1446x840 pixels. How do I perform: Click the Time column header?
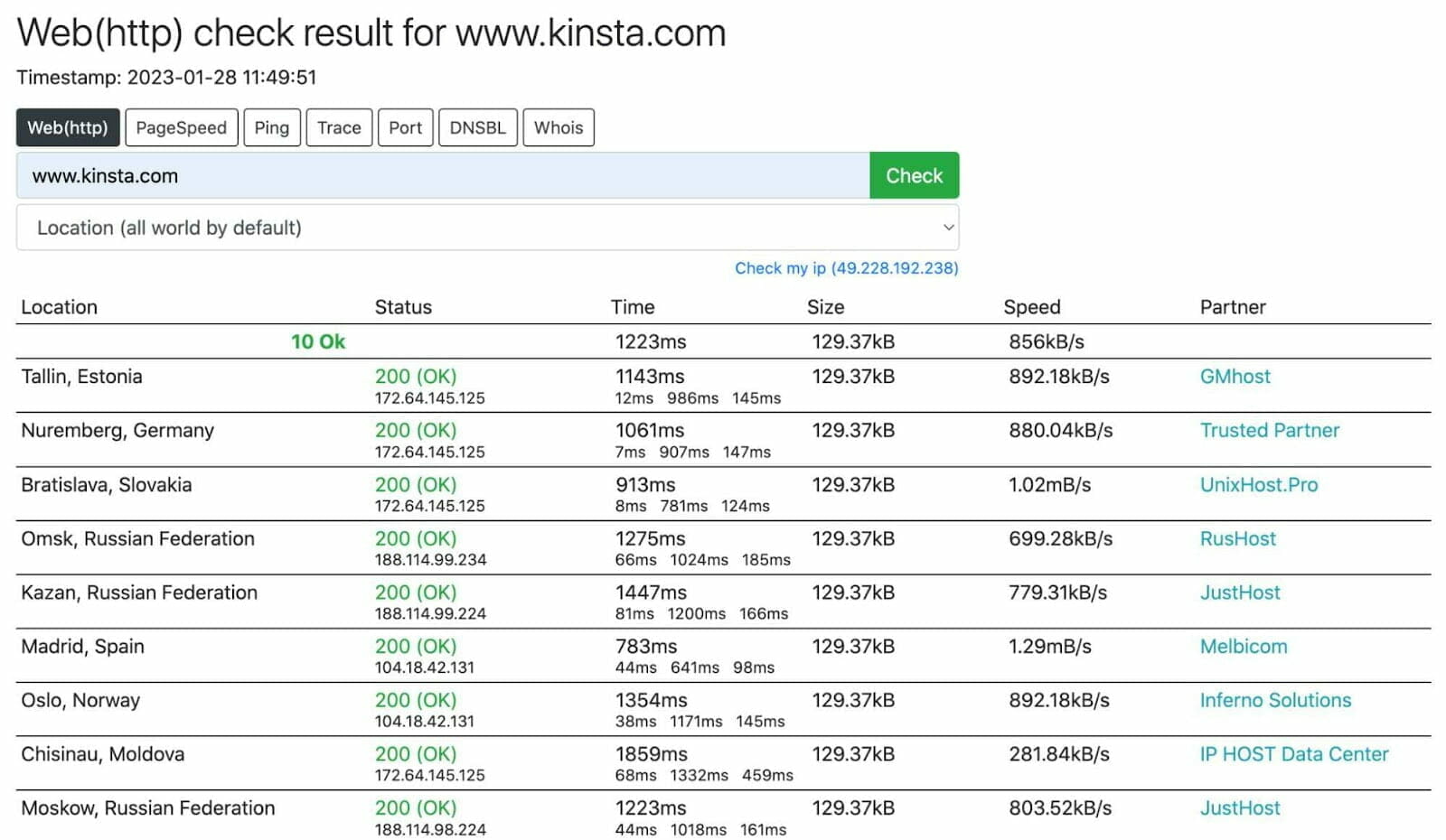(633, 307)
